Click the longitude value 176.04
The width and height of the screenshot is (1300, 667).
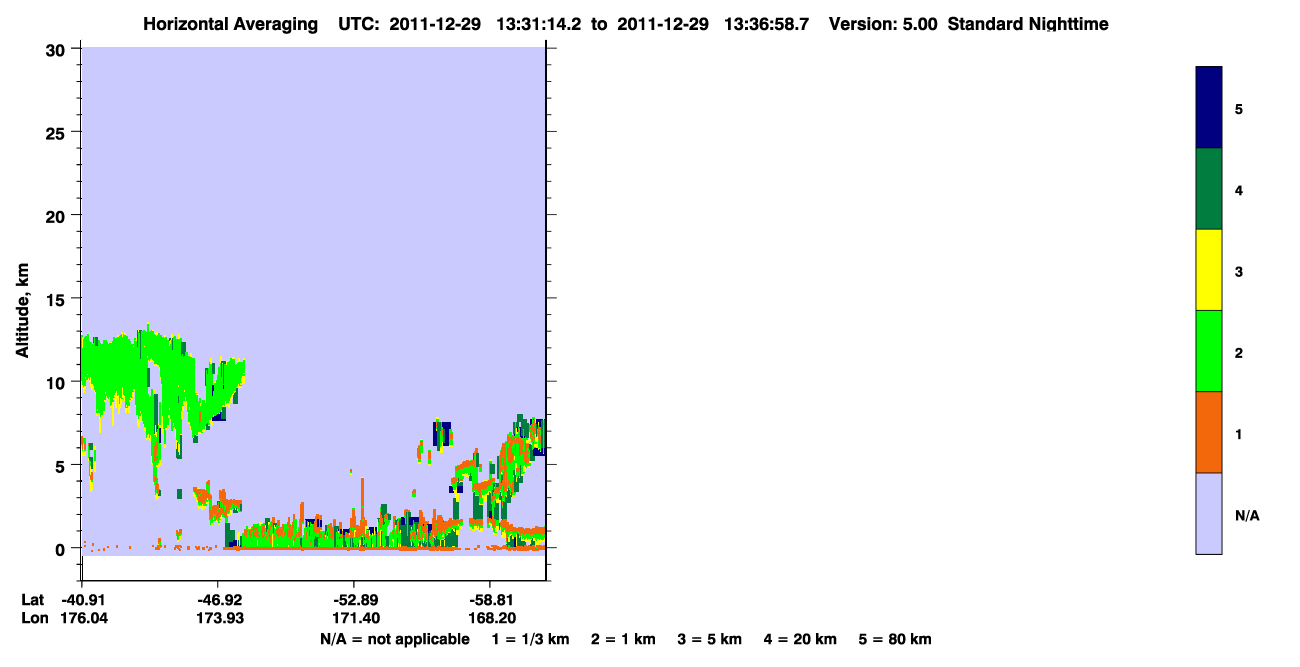[83, 619]
